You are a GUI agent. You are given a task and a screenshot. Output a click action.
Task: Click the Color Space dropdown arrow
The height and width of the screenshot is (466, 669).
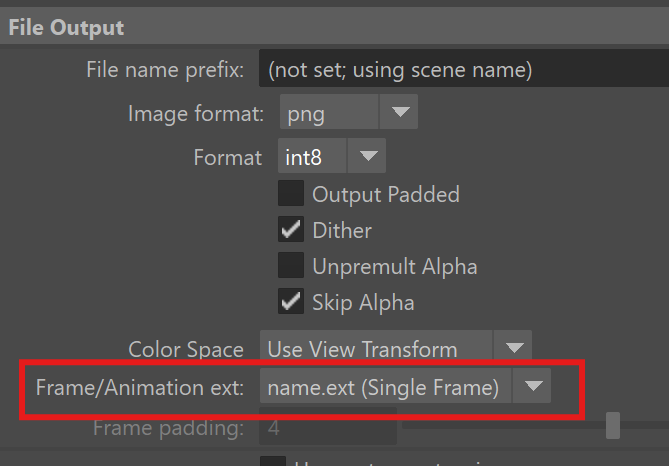coord(514,349)
